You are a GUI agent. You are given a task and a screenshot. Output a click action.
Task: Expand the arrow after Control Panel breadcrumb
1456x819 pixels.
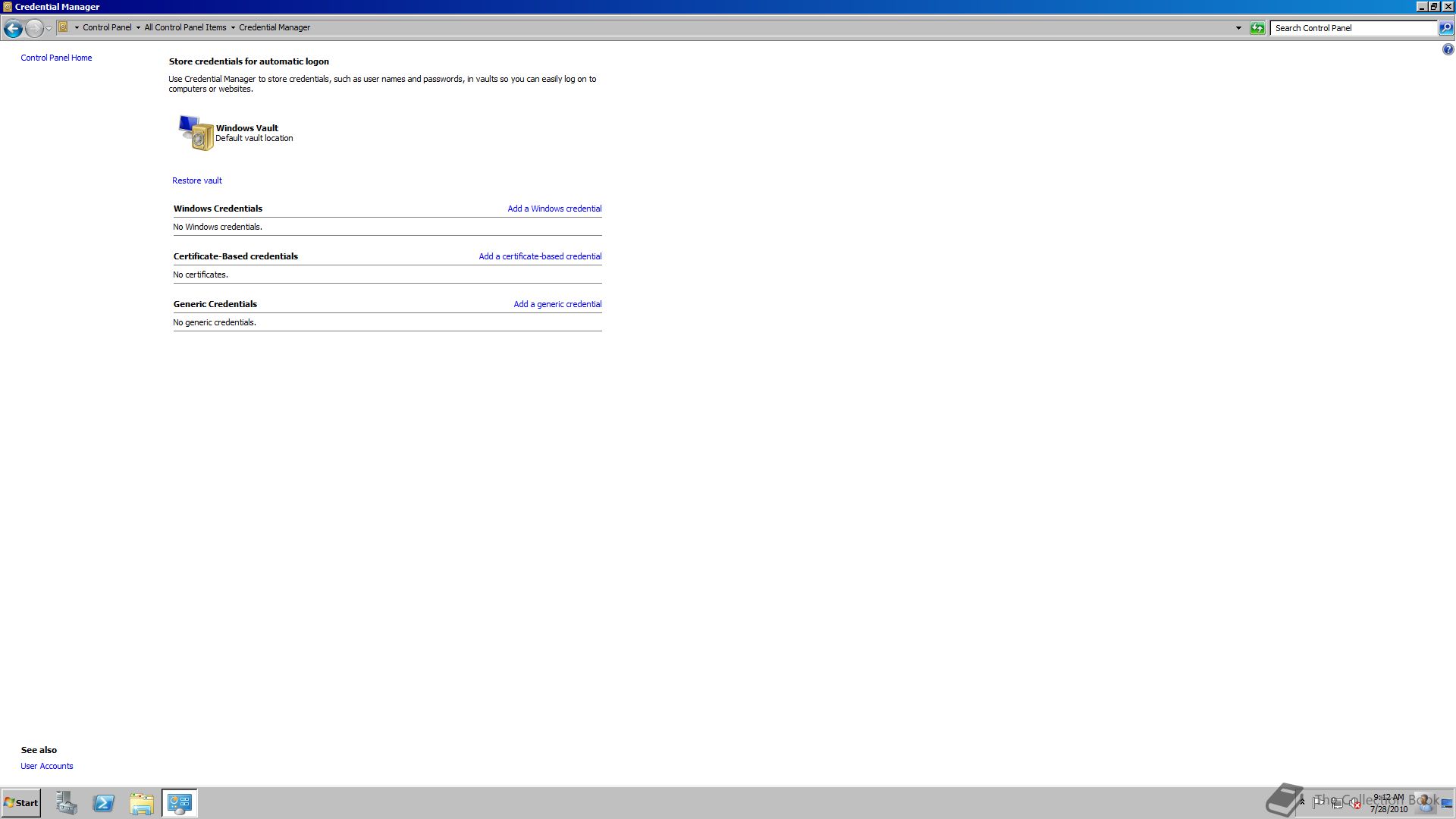(x=138, y=28)
